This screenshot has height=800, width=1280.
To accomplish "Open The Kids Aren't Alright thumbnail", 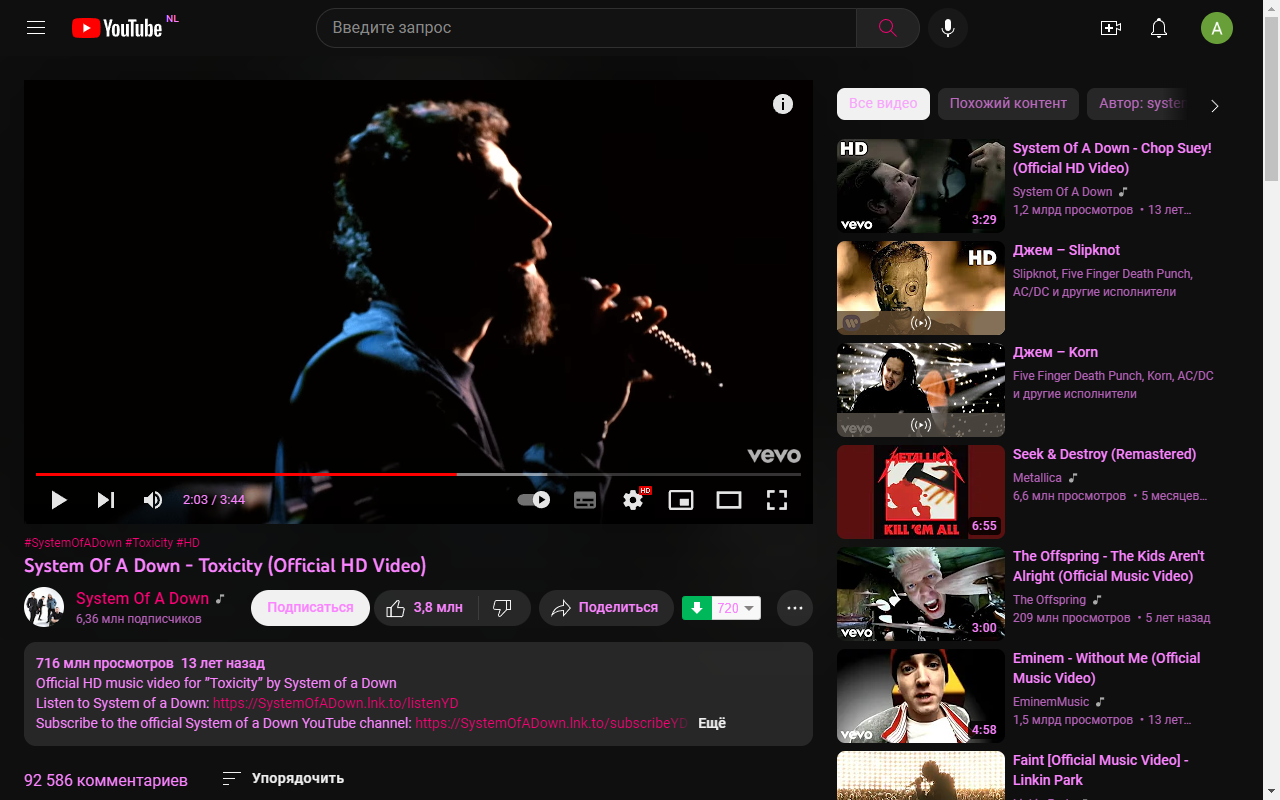I will pos(921,594).
